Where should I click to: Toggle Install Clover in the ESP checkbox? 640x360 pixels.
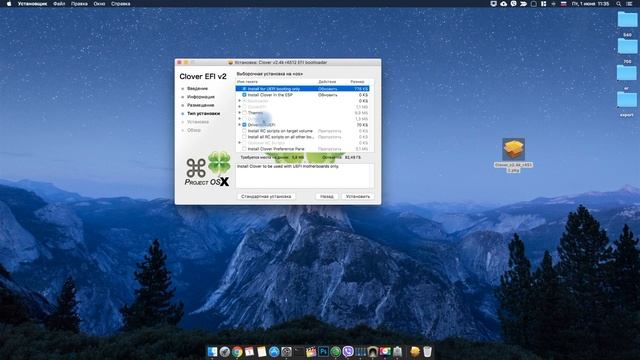(x=244, y=95)
